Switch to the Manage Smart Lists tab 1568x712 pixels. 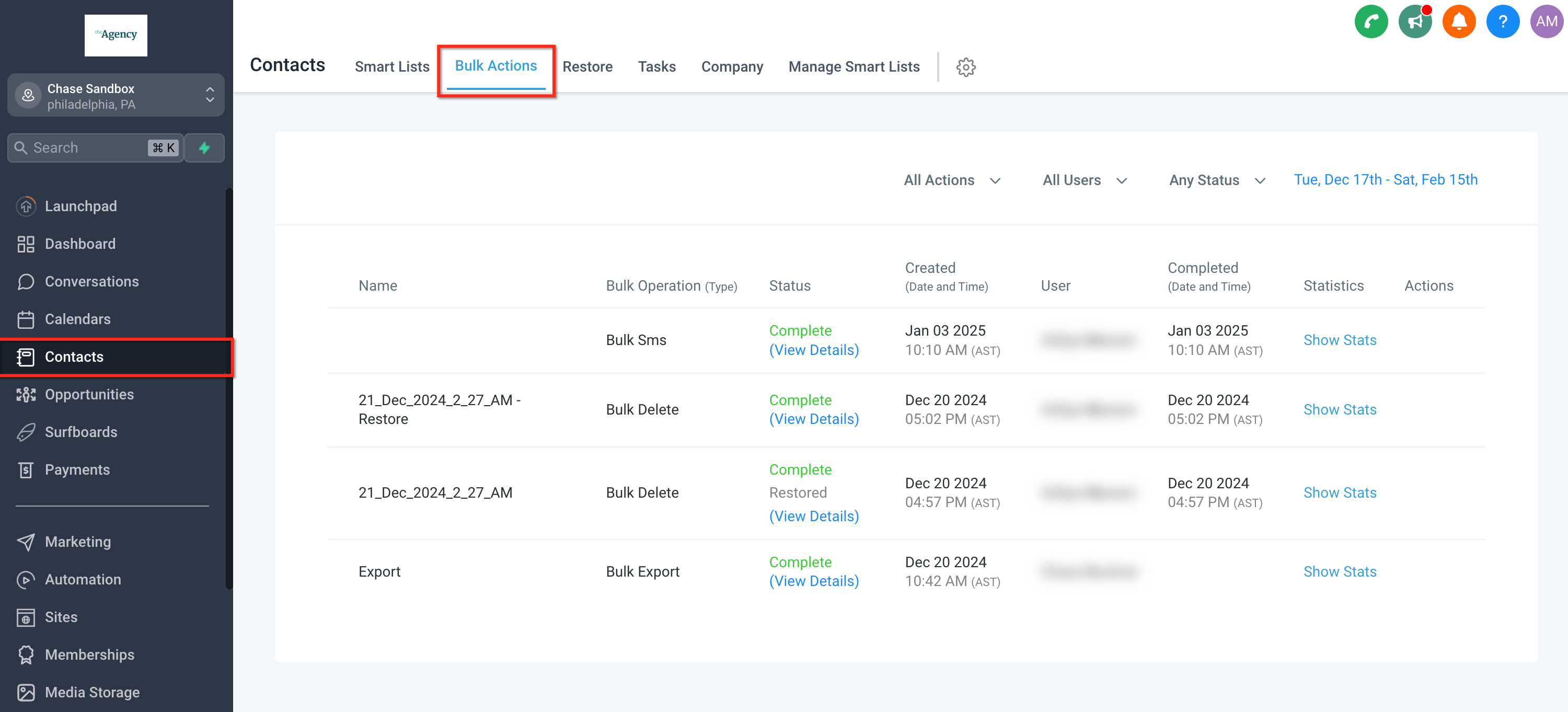point(854,67)
